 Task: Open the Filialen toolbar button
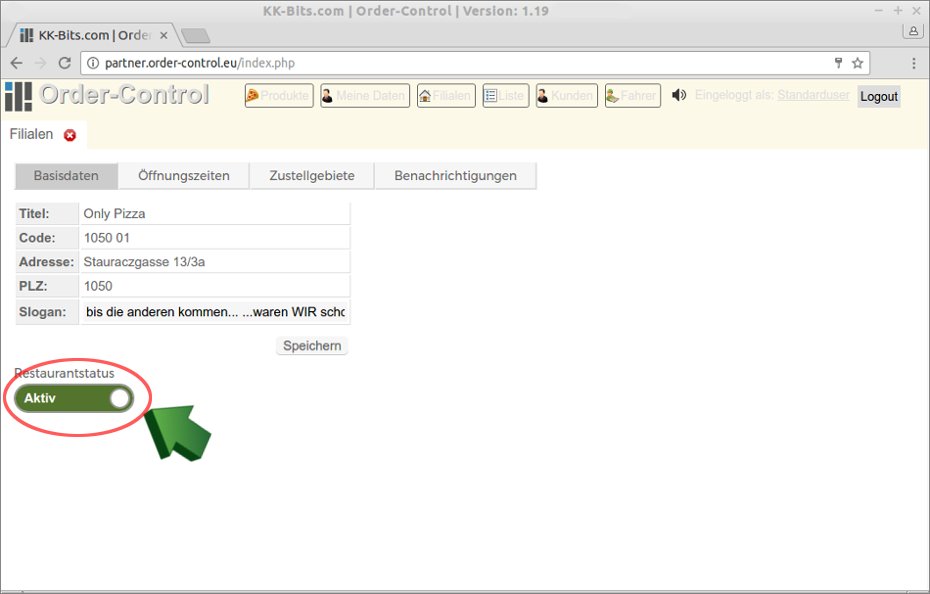(446, 96)
